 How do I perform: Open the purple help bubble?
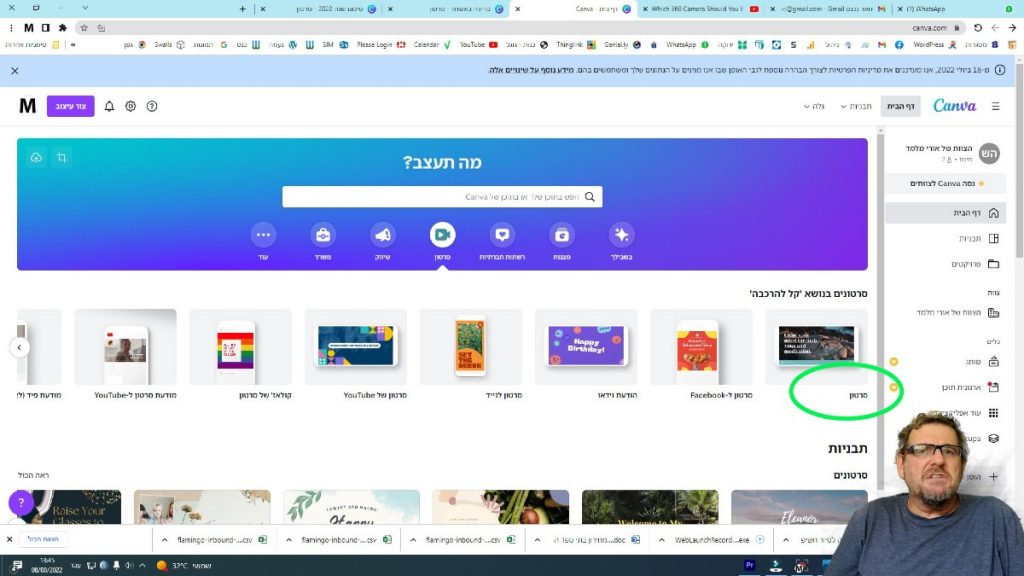tap(21, 502)
